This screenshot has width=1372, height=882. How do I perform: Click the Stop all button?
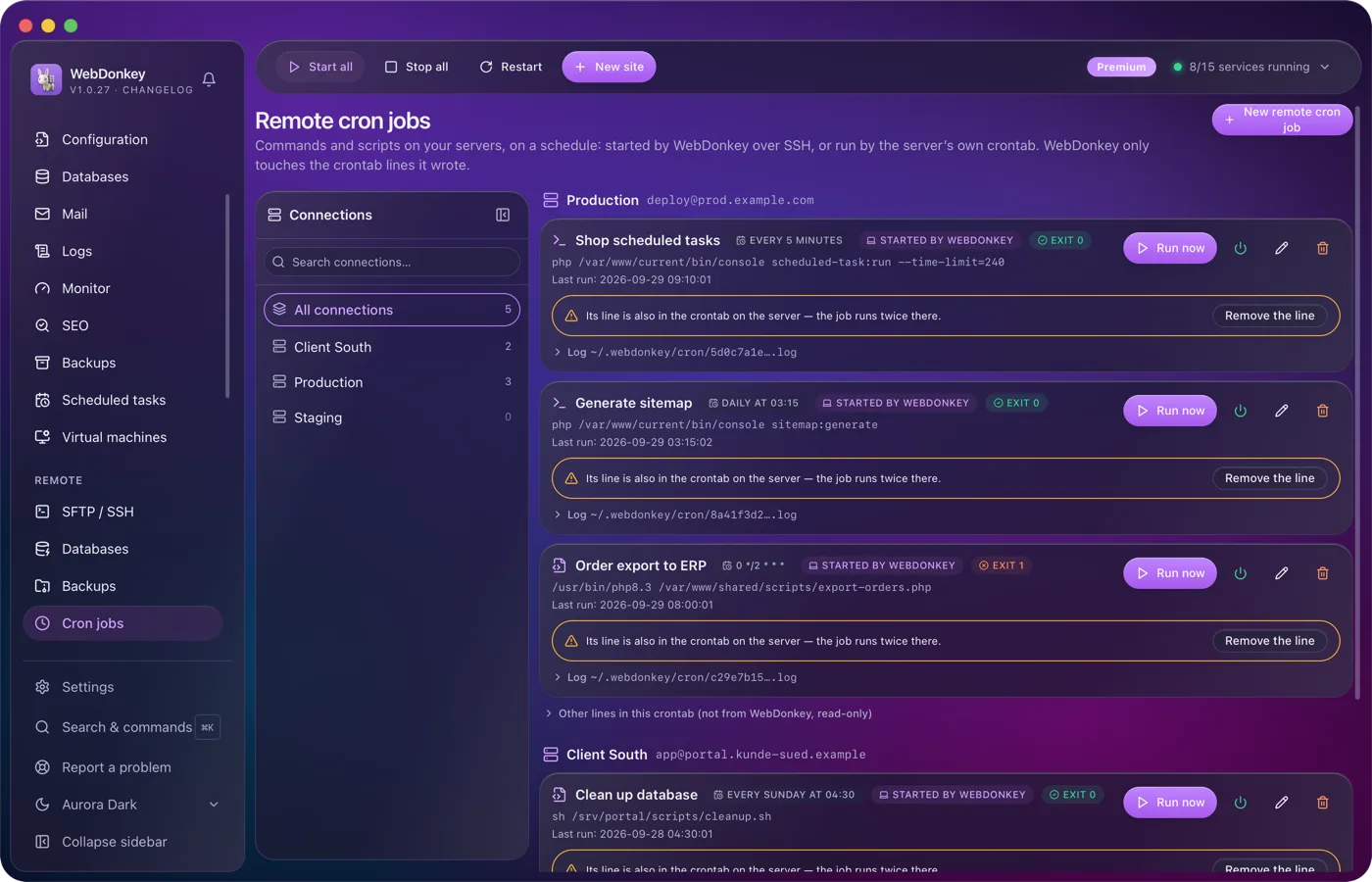pos(416,67)
